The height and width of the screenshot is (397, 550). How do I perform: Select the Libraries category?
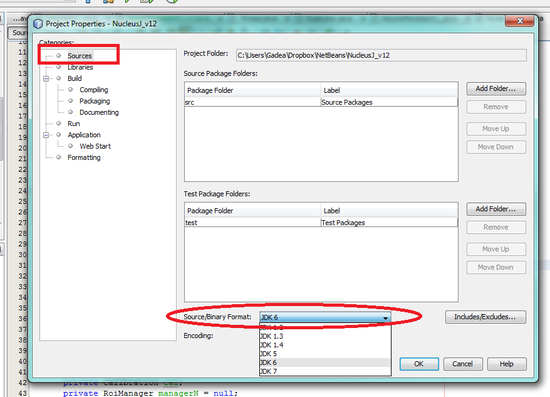[x=80, y=67]
